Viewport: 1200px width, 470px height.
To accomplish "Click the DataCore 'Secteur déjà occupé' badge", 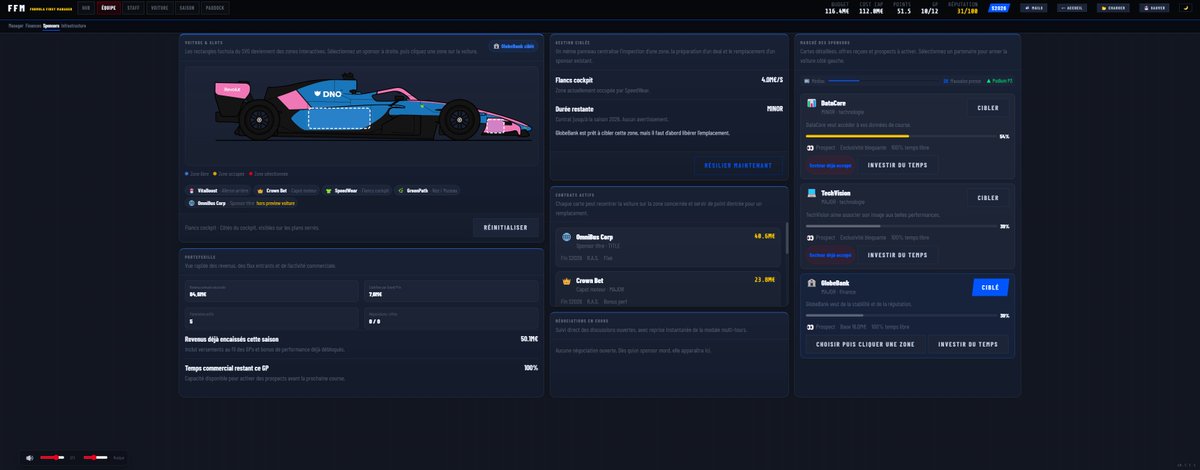I will [830, 165].
